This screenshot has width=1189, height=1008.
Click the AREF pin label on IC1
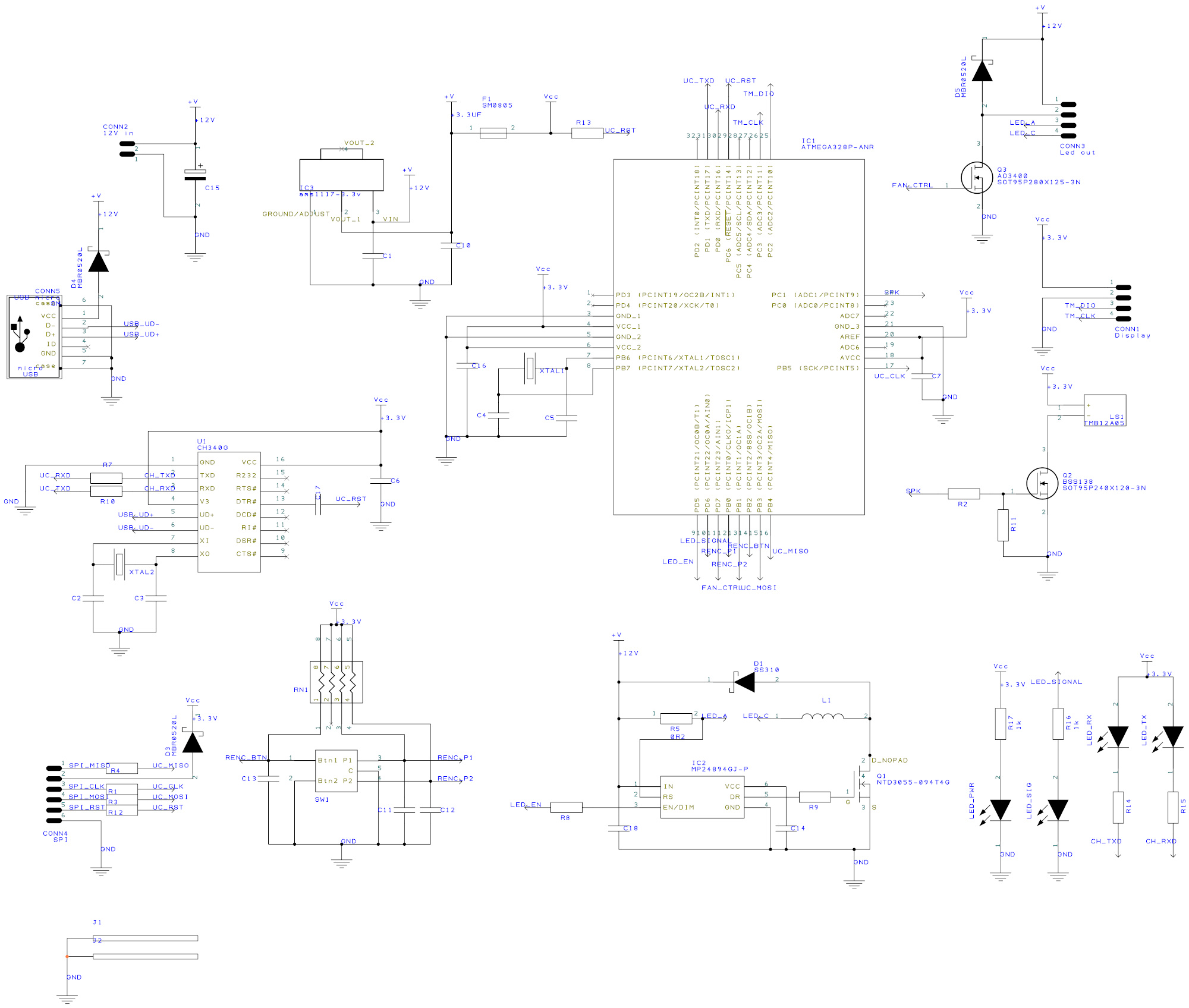(850, 337)
